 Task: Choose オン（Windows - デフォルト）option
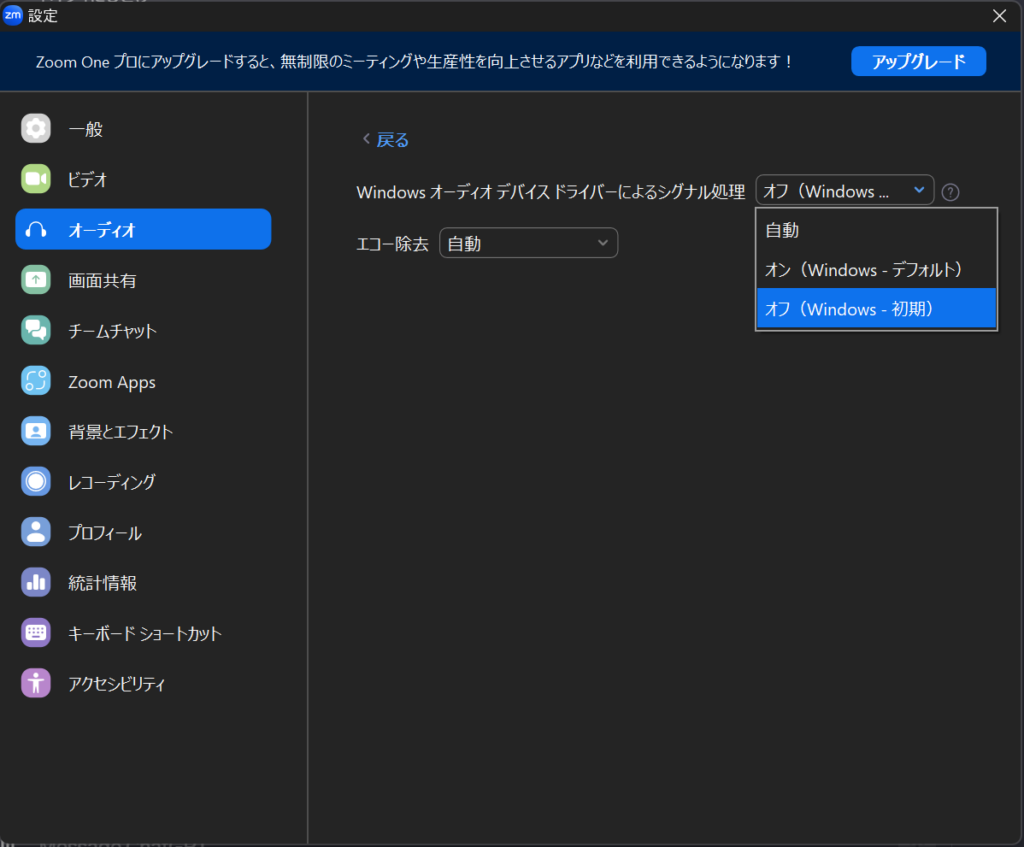pyautogui.click(x=876, y=269)
